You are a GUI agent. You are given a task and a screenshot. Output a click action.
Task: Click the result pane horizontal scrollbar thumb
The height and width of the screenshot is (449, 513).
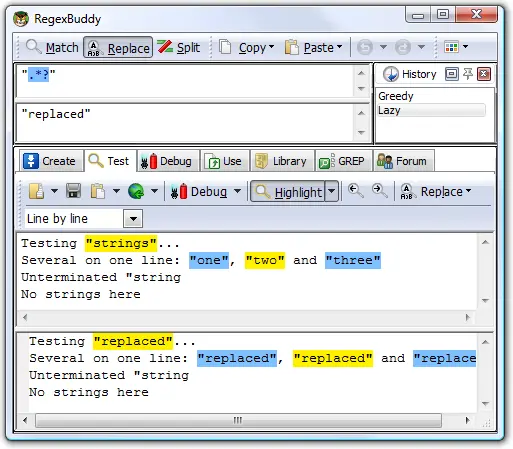point(238,420)
